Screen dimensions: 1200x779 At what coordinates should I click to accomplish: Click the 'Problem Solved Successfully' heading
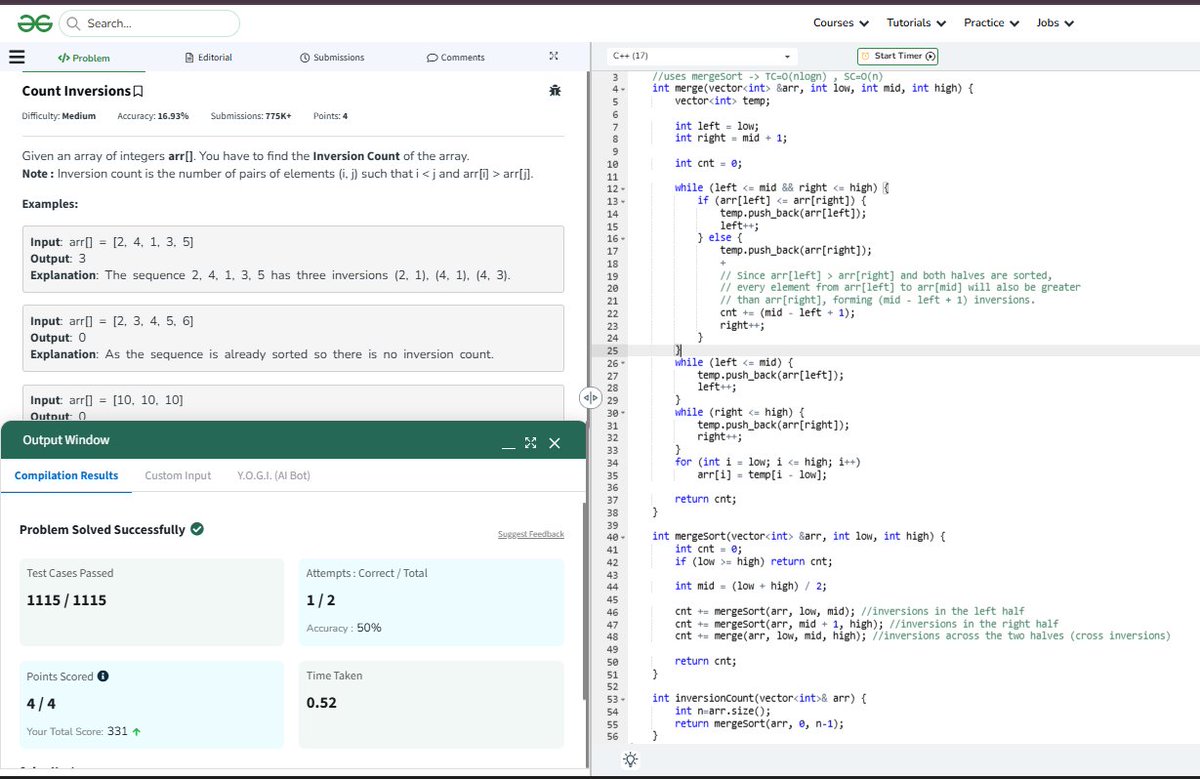pyautogui.click(x=102, y=529)
